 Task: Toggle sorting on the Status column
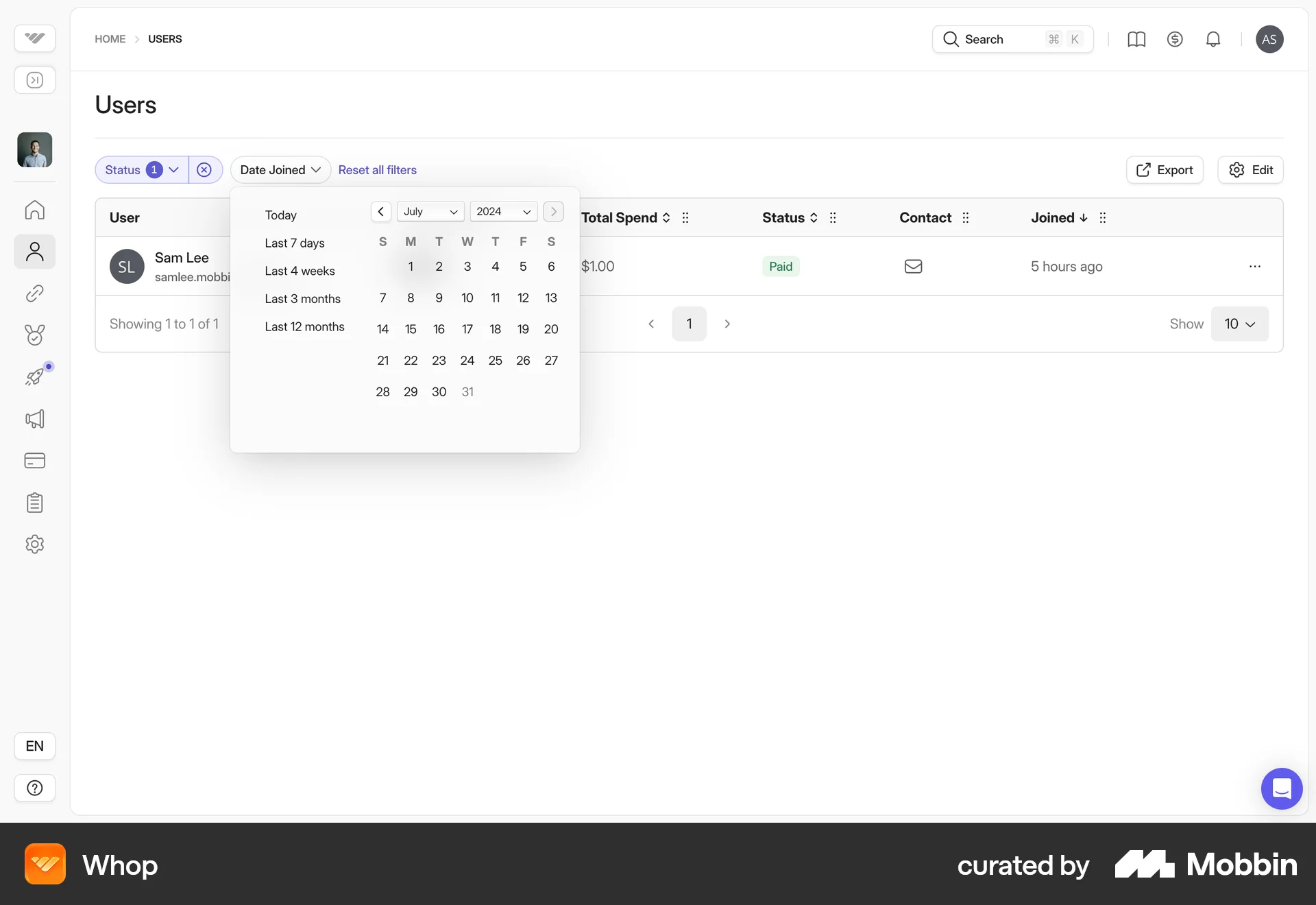click(x=814, y=217)
